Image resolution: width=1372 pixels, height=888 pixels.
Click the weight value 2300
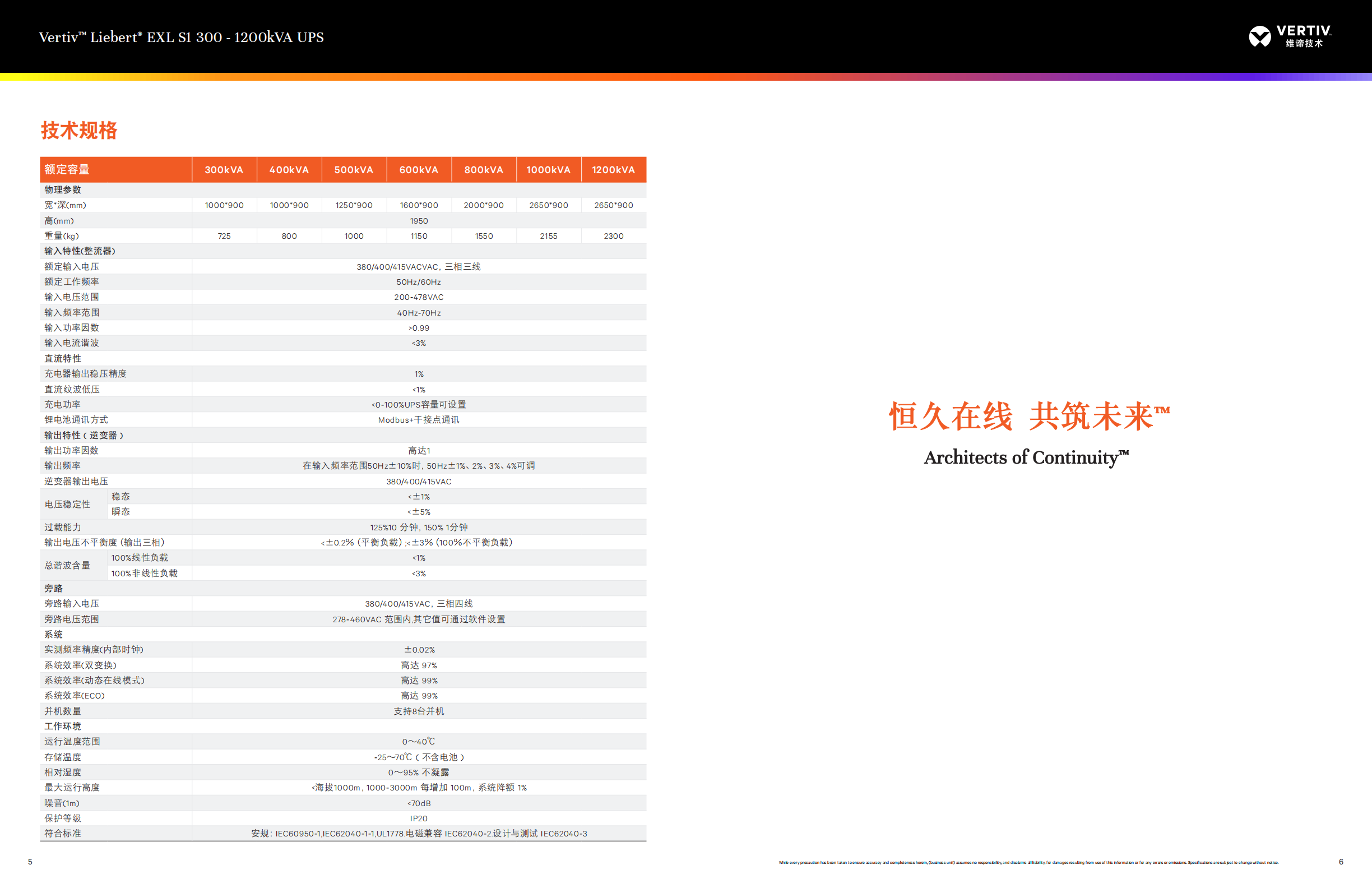click(x=614, y=236)
